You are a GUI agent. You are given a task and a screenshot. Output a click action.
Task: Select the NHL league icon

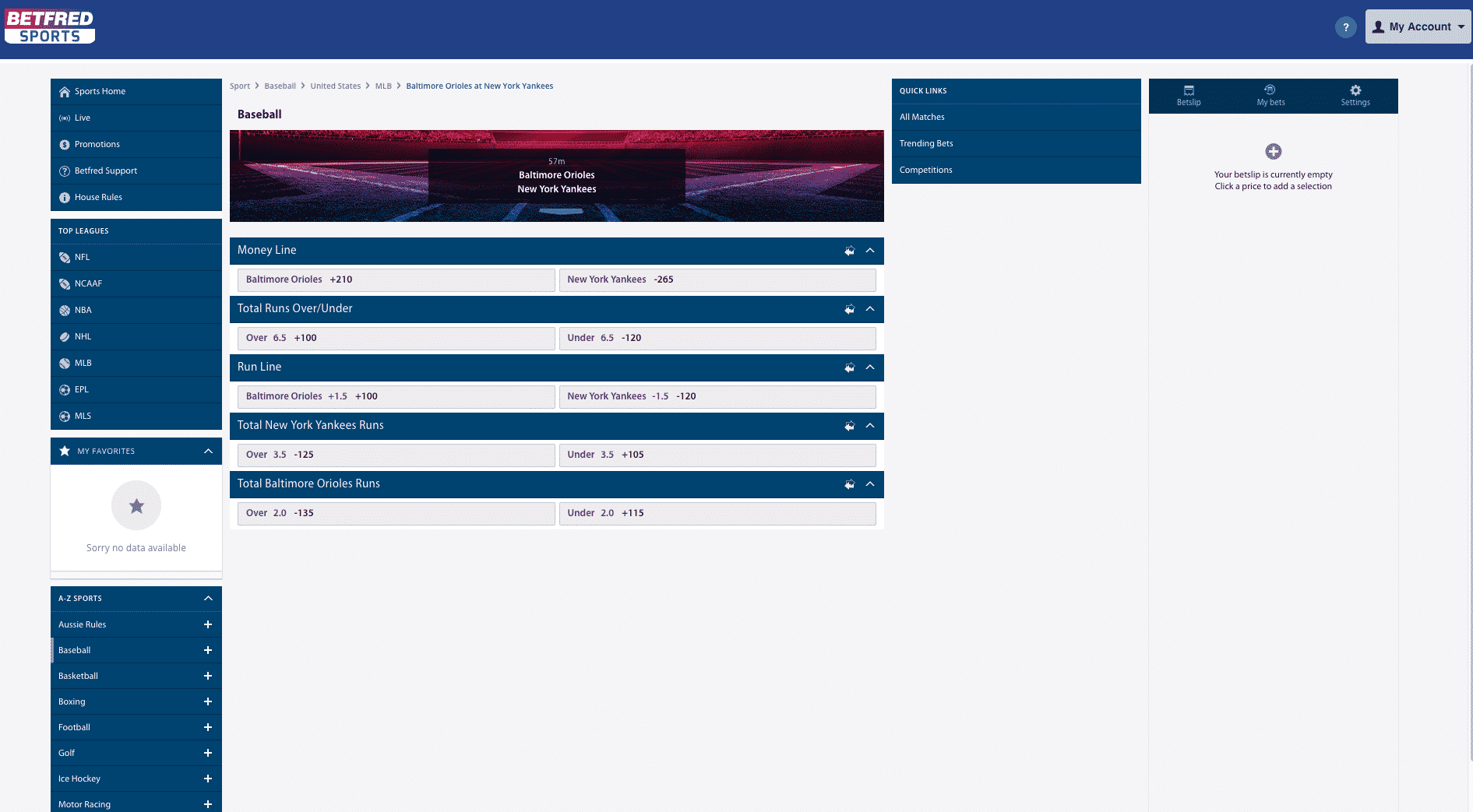65,337
